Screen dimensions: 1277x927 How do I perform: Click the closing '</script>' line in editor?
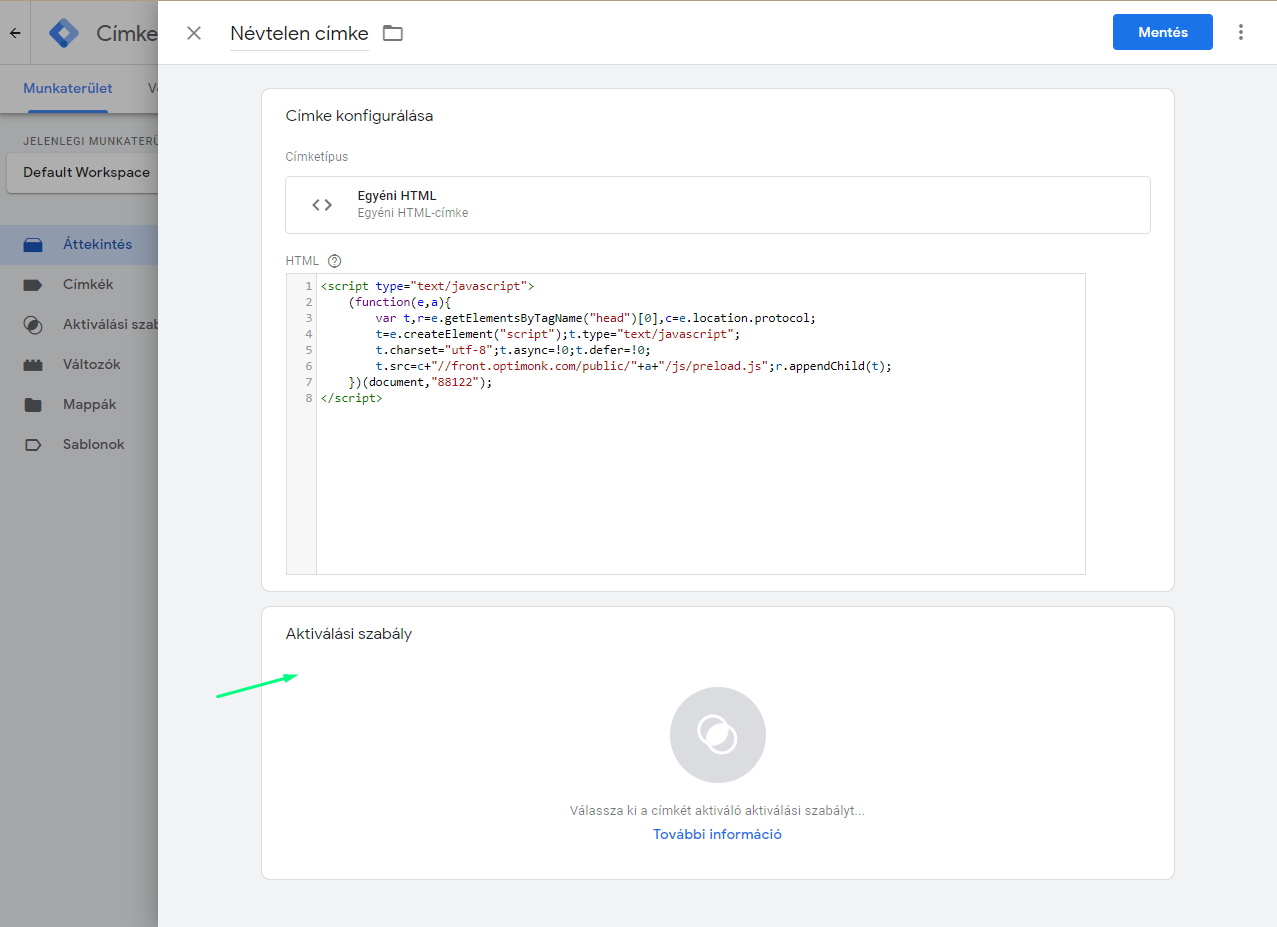pos(352,398)
